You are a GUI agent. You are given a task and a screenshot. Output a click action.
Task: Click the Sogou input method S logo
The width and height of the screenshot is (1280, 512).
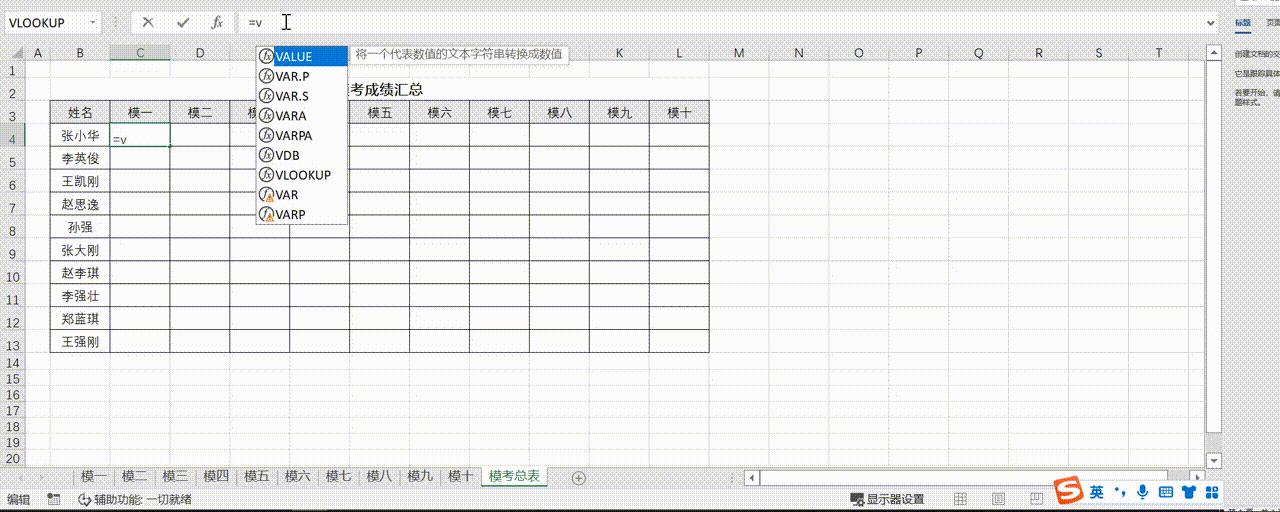point(1069,491)
